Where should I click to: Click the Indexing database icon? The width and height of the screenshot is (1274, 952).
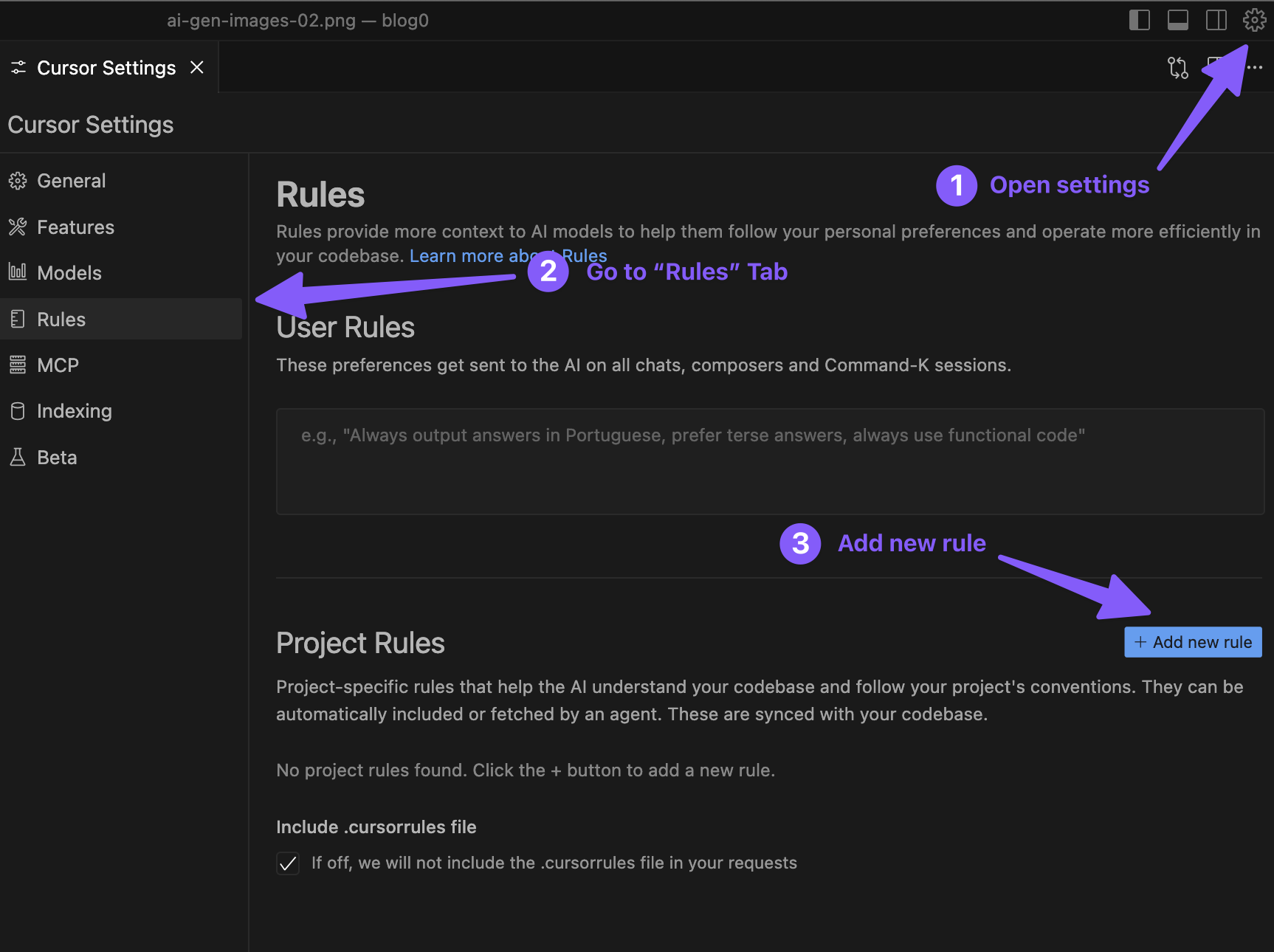click(18, 411)
